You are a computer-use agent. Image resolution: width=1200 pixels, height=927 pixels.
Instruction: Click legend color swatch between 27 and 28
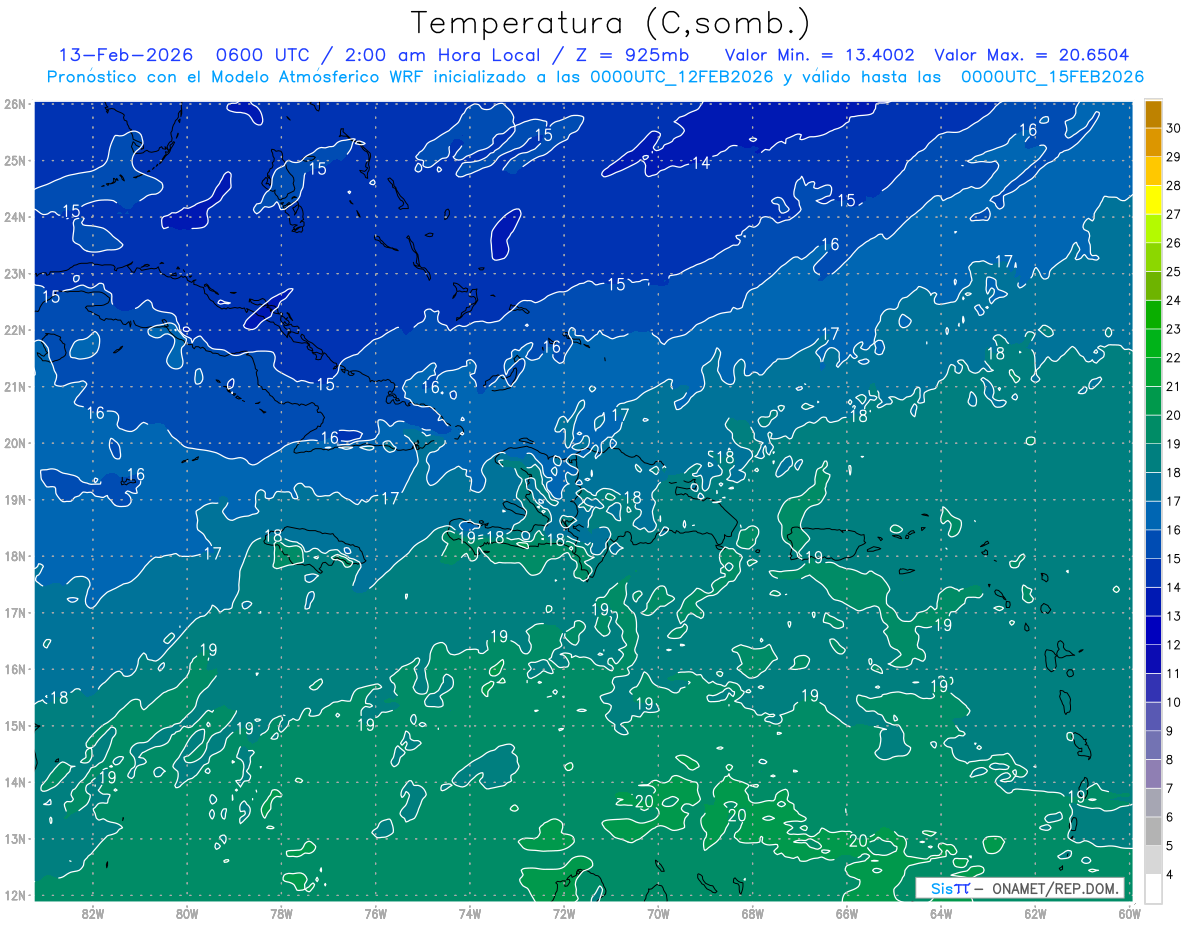(x=1153, y=200)
